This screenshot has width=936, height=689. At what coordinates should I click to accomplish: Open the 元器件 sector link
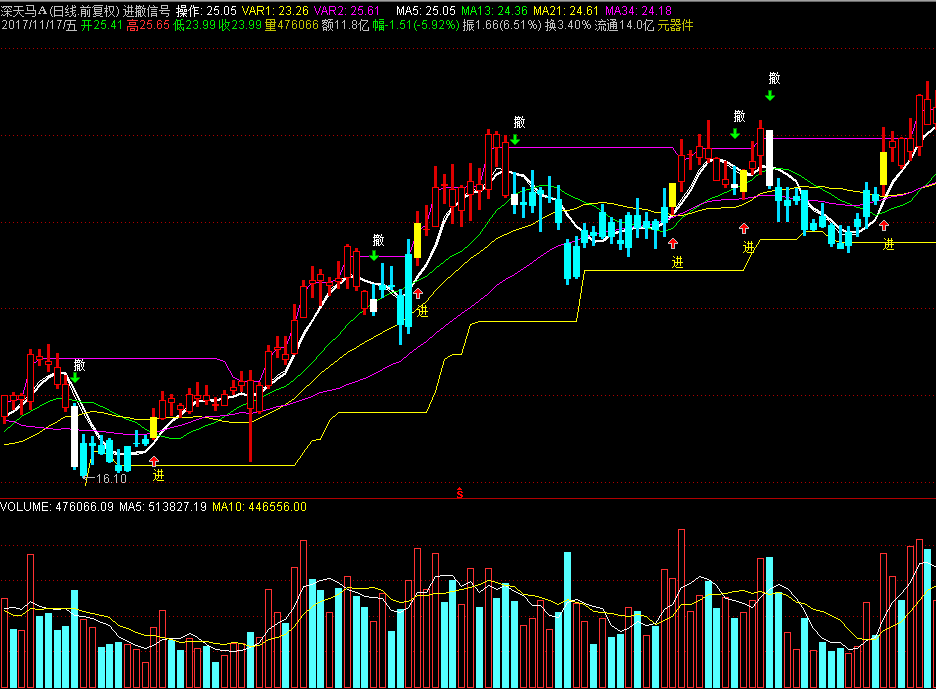pyautogui.click(x=675, y=25)
